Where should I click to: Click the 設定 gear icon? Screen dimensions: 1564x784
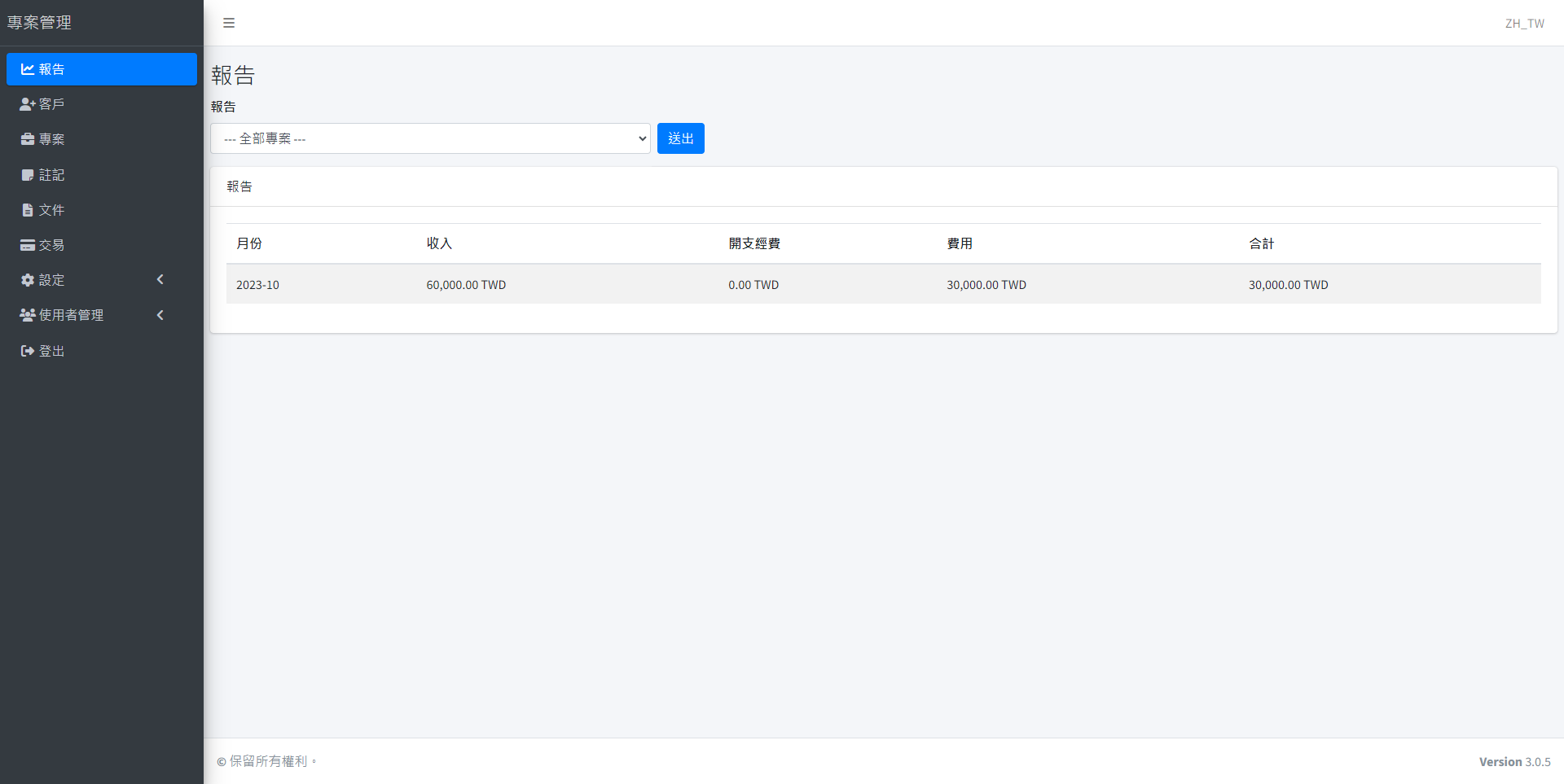point(27,279)
